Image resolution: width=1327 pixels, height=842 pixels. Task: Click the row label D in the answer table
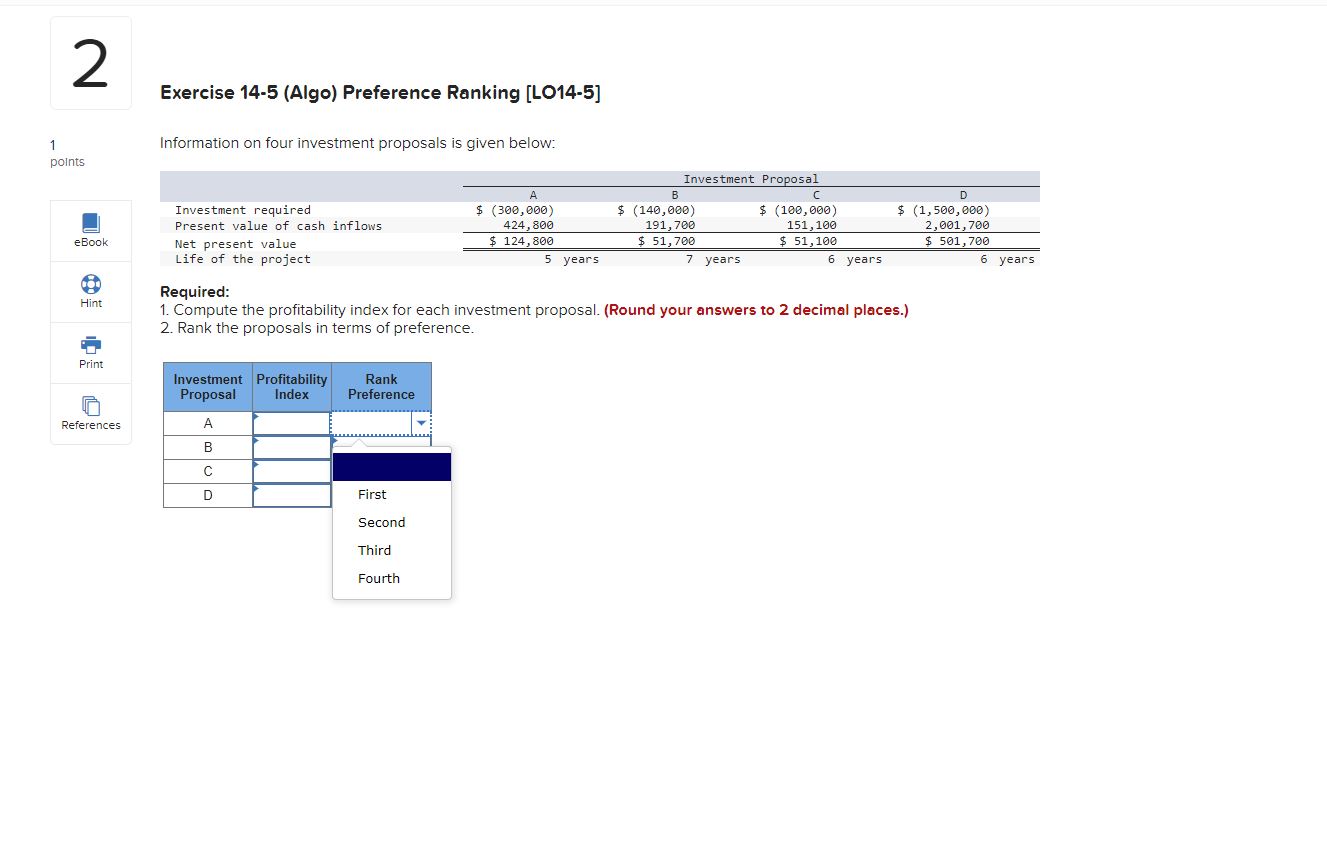point(208,495)
